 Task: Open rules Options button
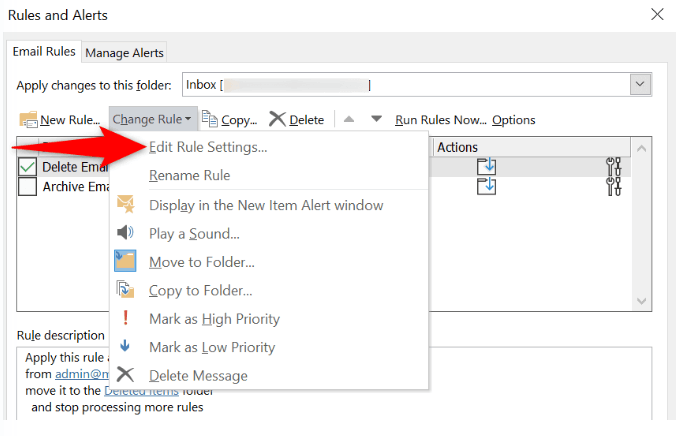tap(513, 120)
